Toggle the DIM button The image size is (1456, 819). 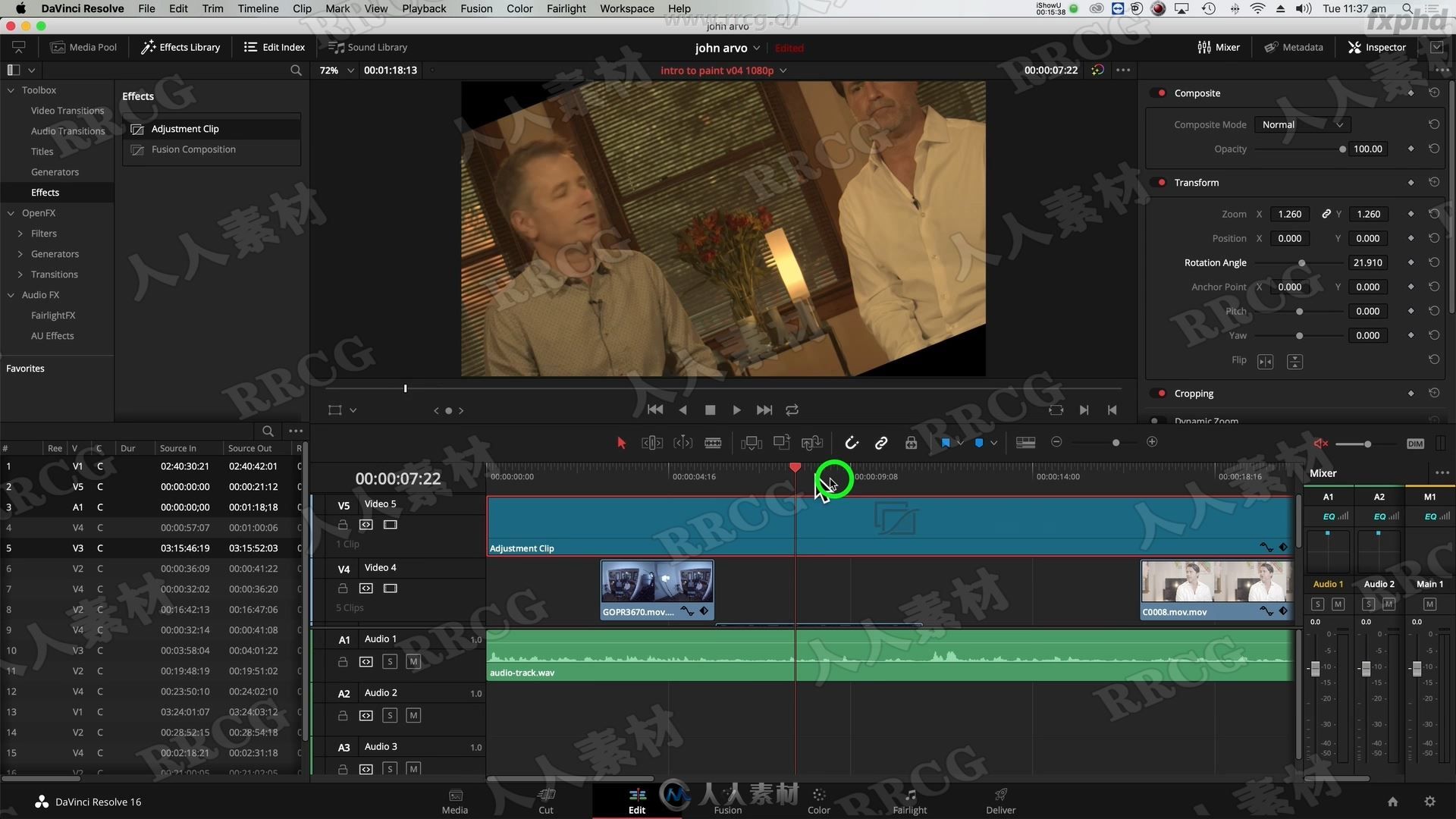(x=1415, y=444)
